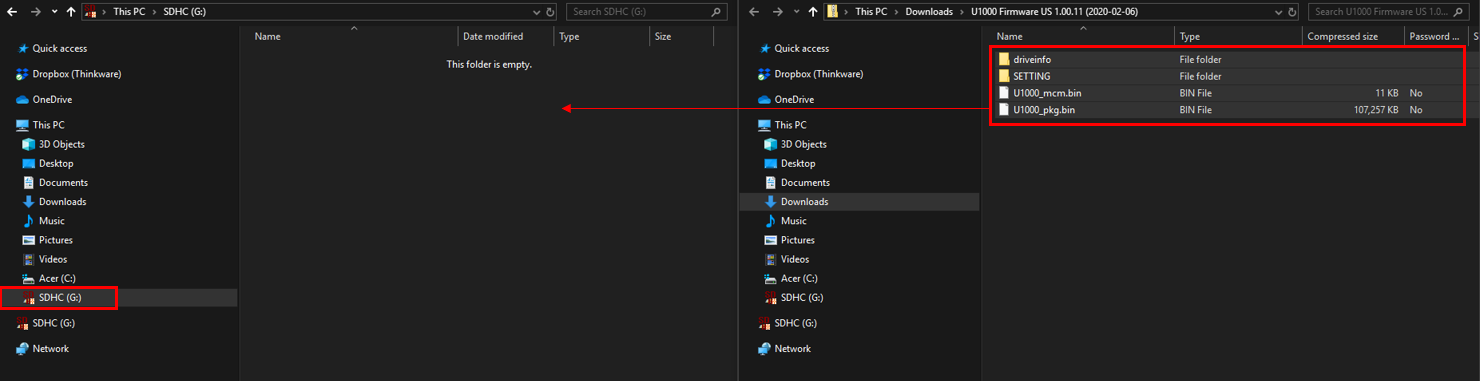
Task: Sort by Type in U1000 Firmware window
Action: [x=1190, y=36]
